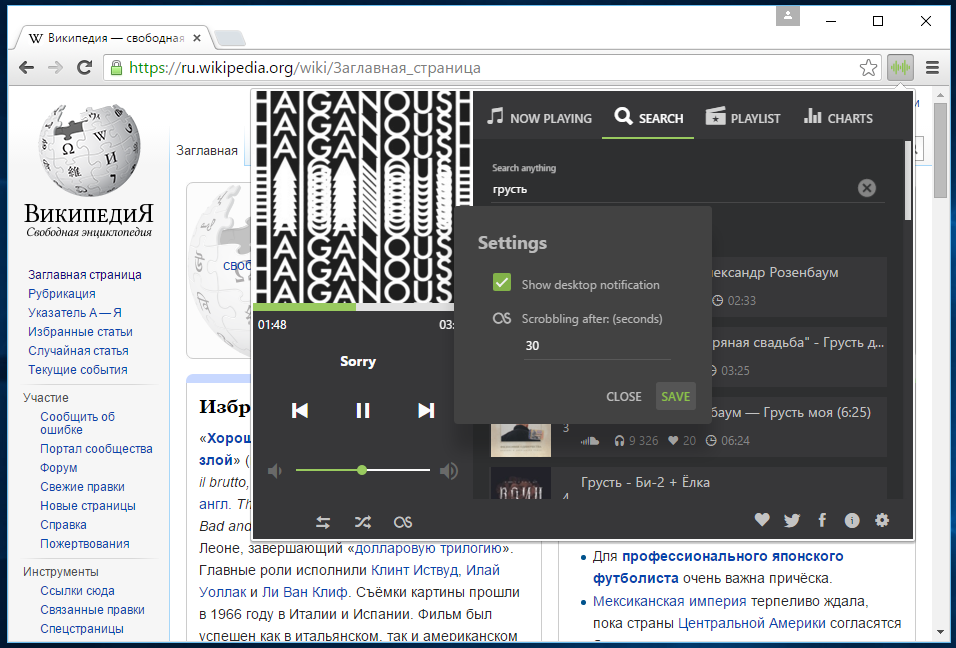
Task: Switch to the Now Playing tab
Action: (540, 118)
